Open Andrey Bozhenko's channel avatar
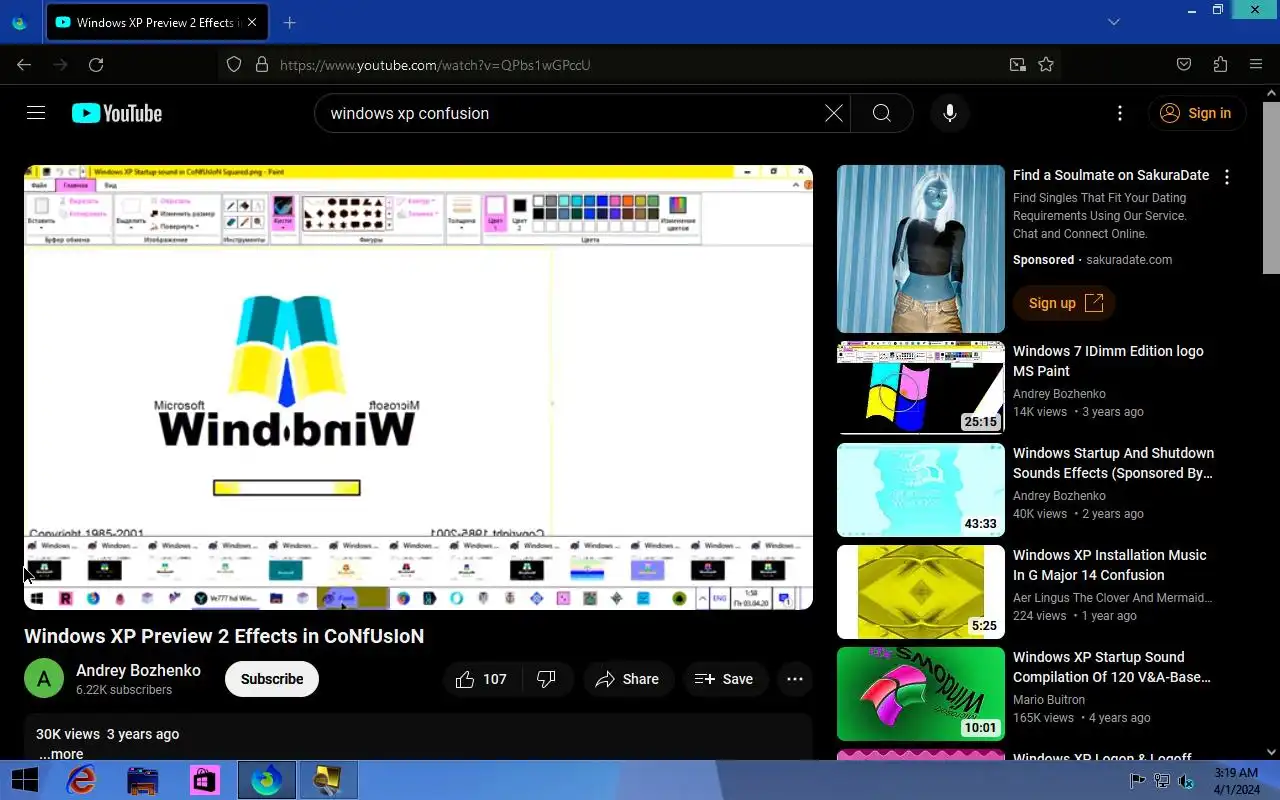The height and width of the screenshot is (800, 1280). [x=44, y=679]
